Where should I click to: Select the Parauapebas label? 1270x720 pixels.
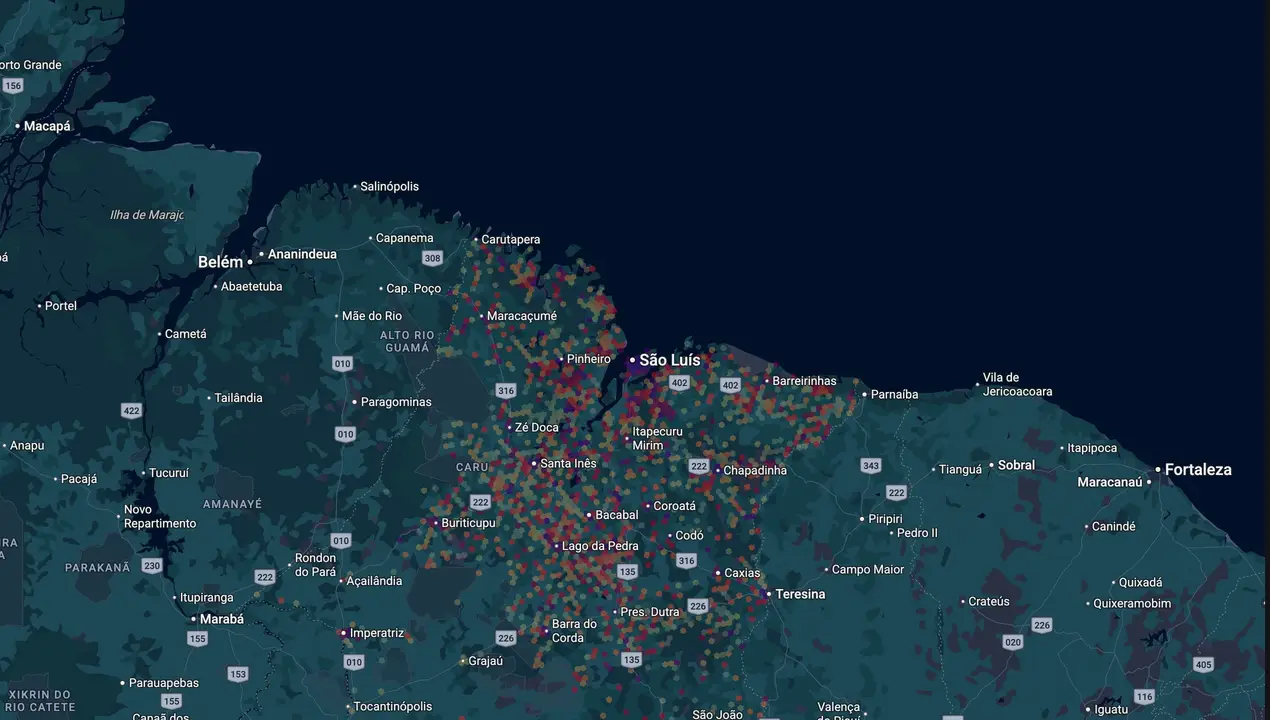(x=164, y=683)
